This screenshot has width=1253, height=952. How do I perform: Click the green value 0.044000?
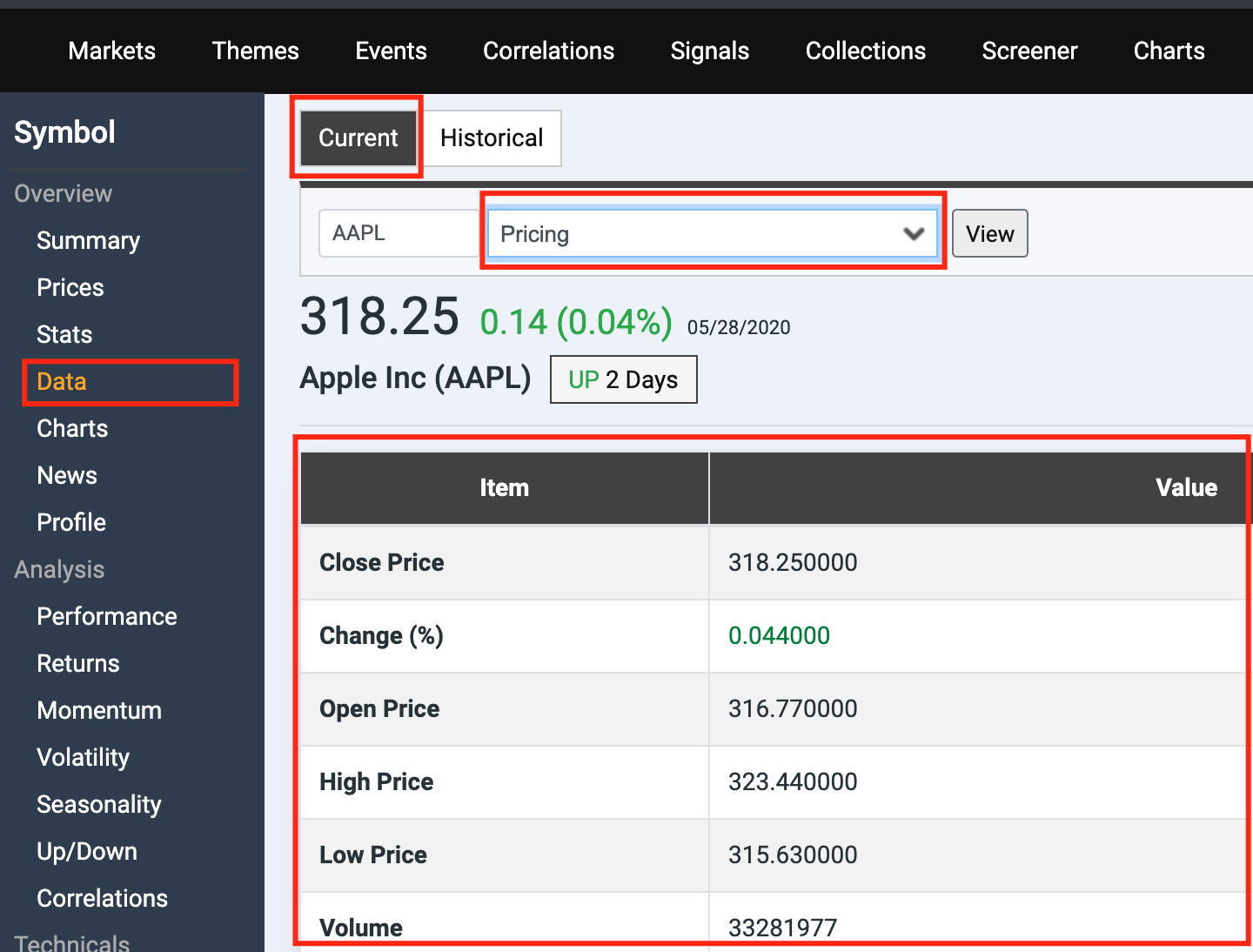click(x=779, y=635)
